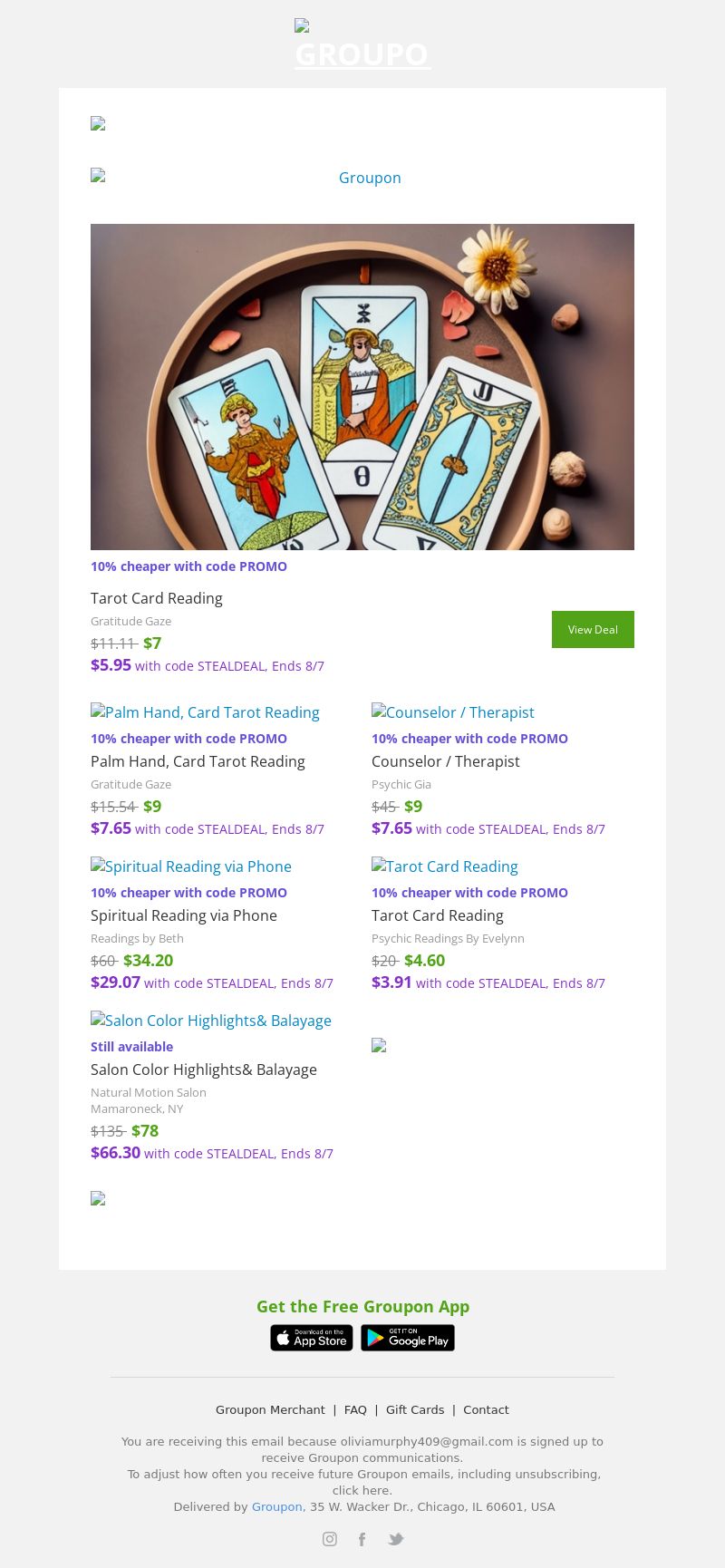The height and width of the screenshot is (1568, 725).
Task: Open the Groupon Merchant footer link
Action: click(x=270, y=1409)
